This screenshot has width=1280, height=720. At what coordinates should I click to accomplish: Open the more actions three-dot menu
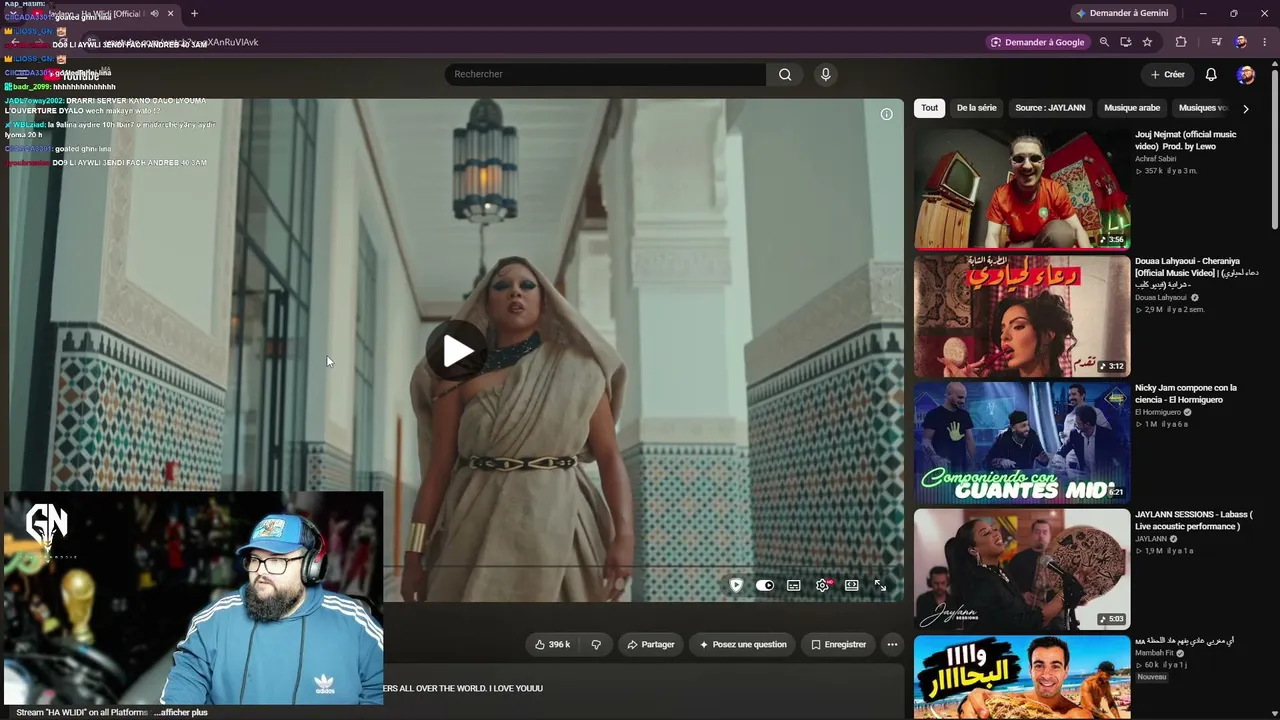click(892, 645)
